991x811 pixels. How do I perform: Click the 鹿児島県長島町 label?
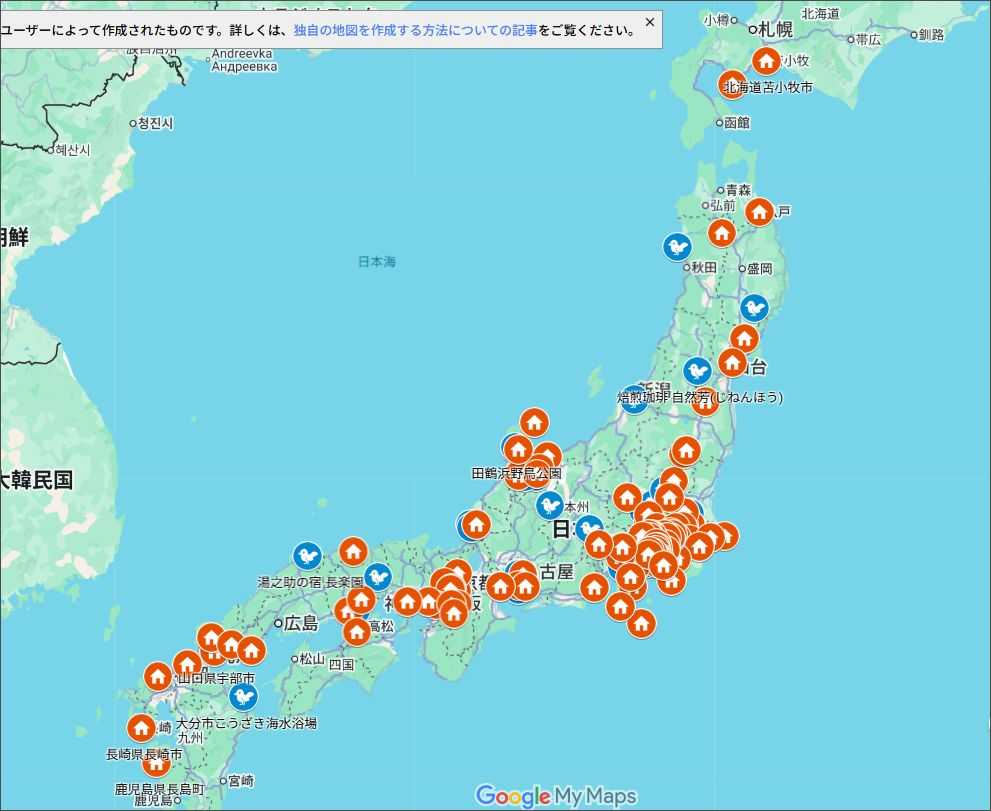(160, 790)
